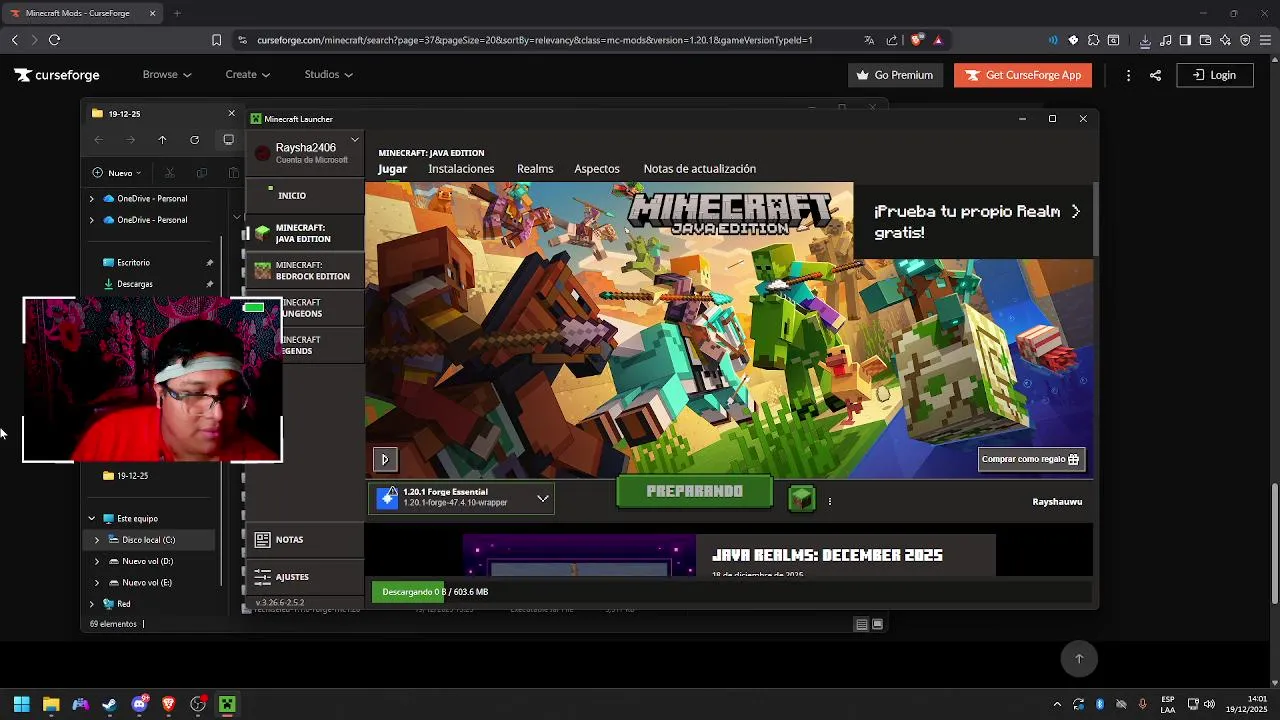Expand Nuevo vol (D:) node

[x=97, y=562]
